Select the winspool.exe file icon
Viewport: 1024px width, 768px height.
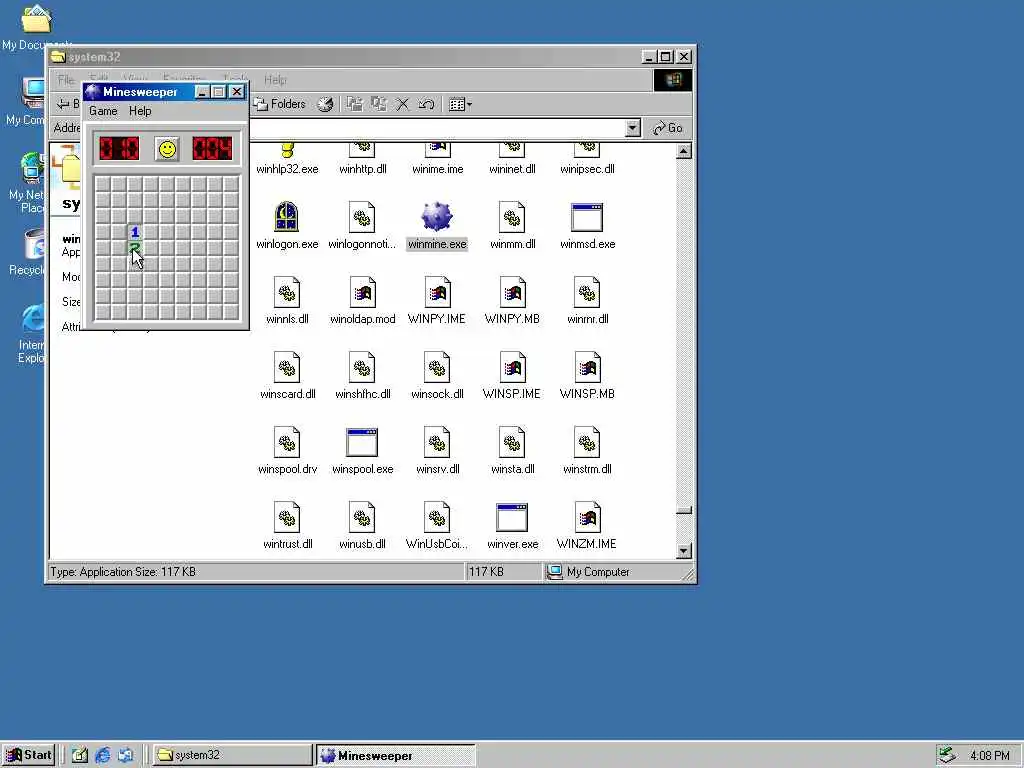tap(362, 442)
